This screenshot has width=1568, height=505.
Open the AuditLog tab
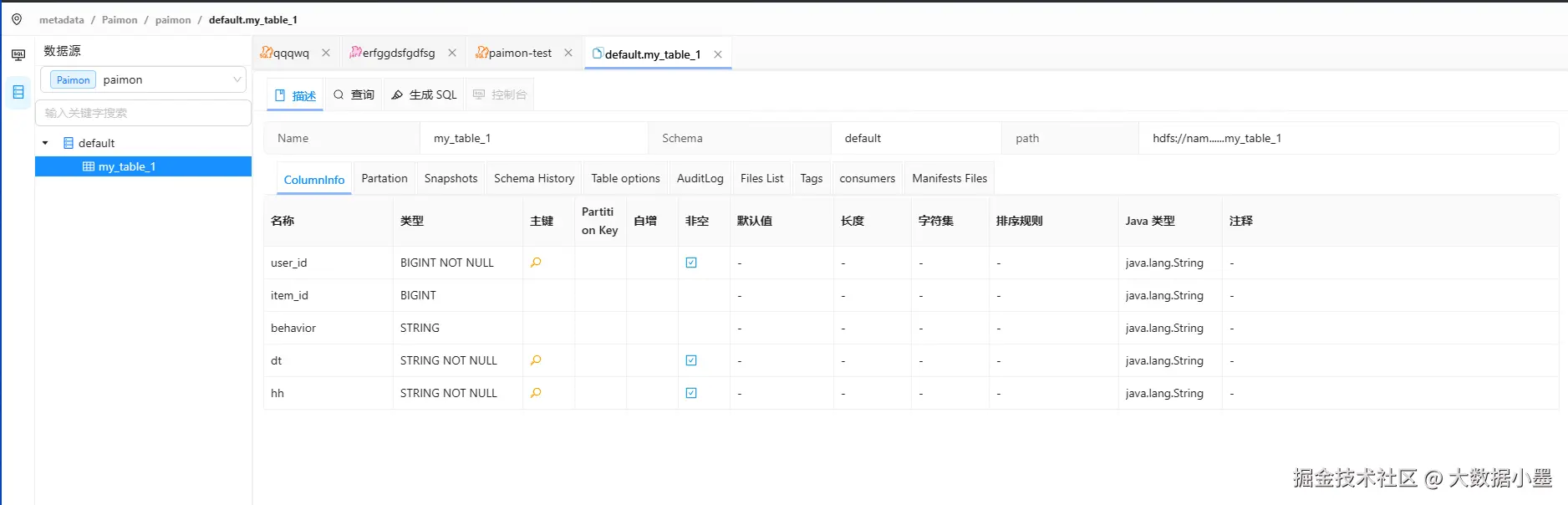tap(700, 178)
